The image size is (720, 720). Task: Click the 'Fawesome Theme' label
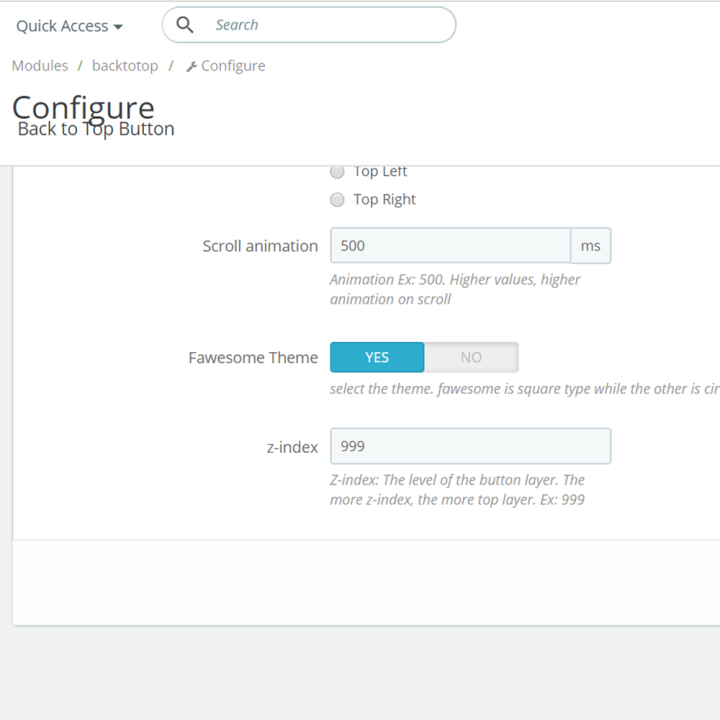[253, 358]
